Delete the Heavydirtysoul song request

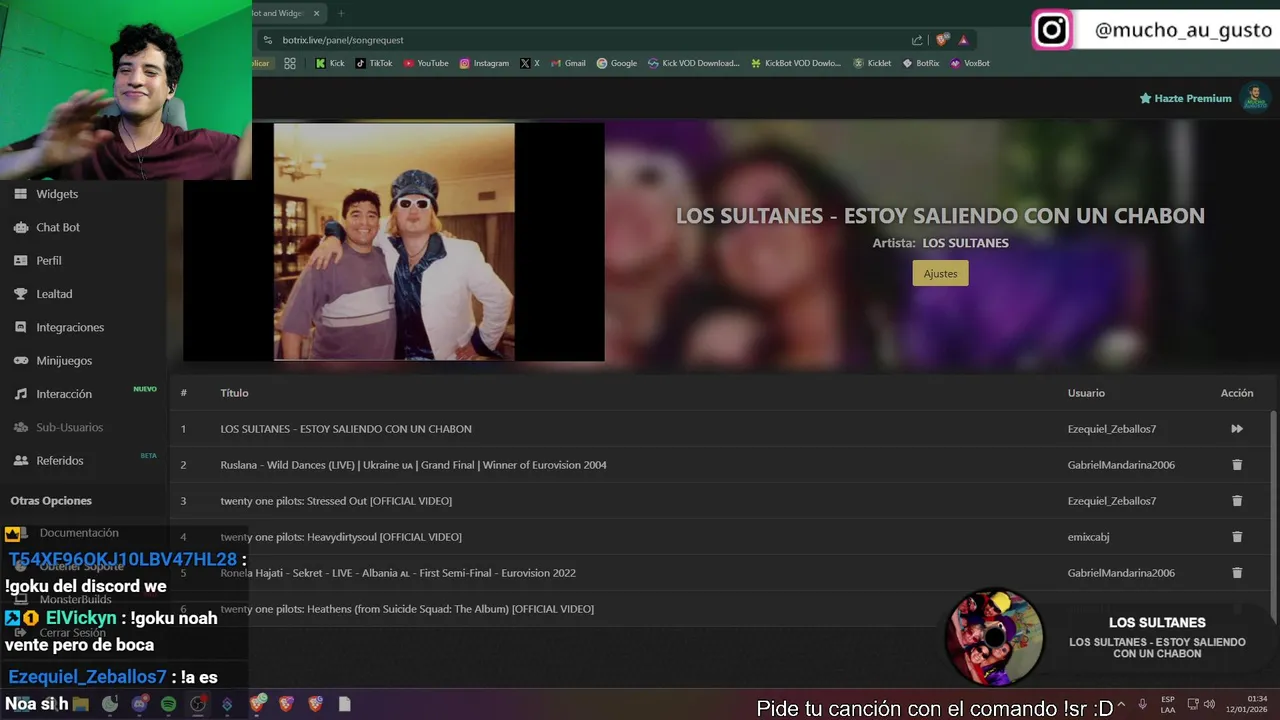click(x=1237, y=537)
